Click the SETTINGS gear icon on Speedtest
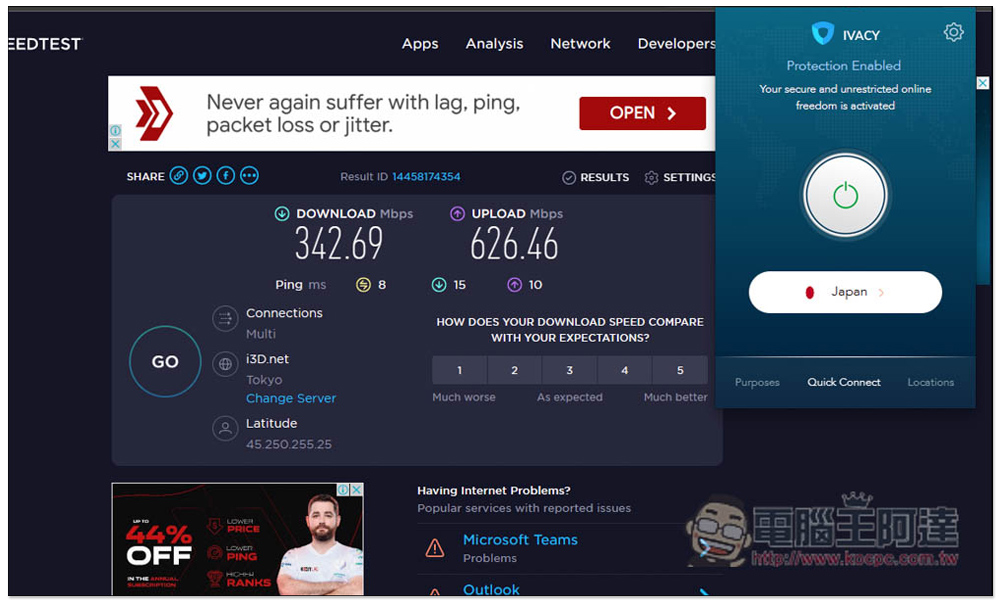This screenshot has width=1000, height=603. [651, 178]
